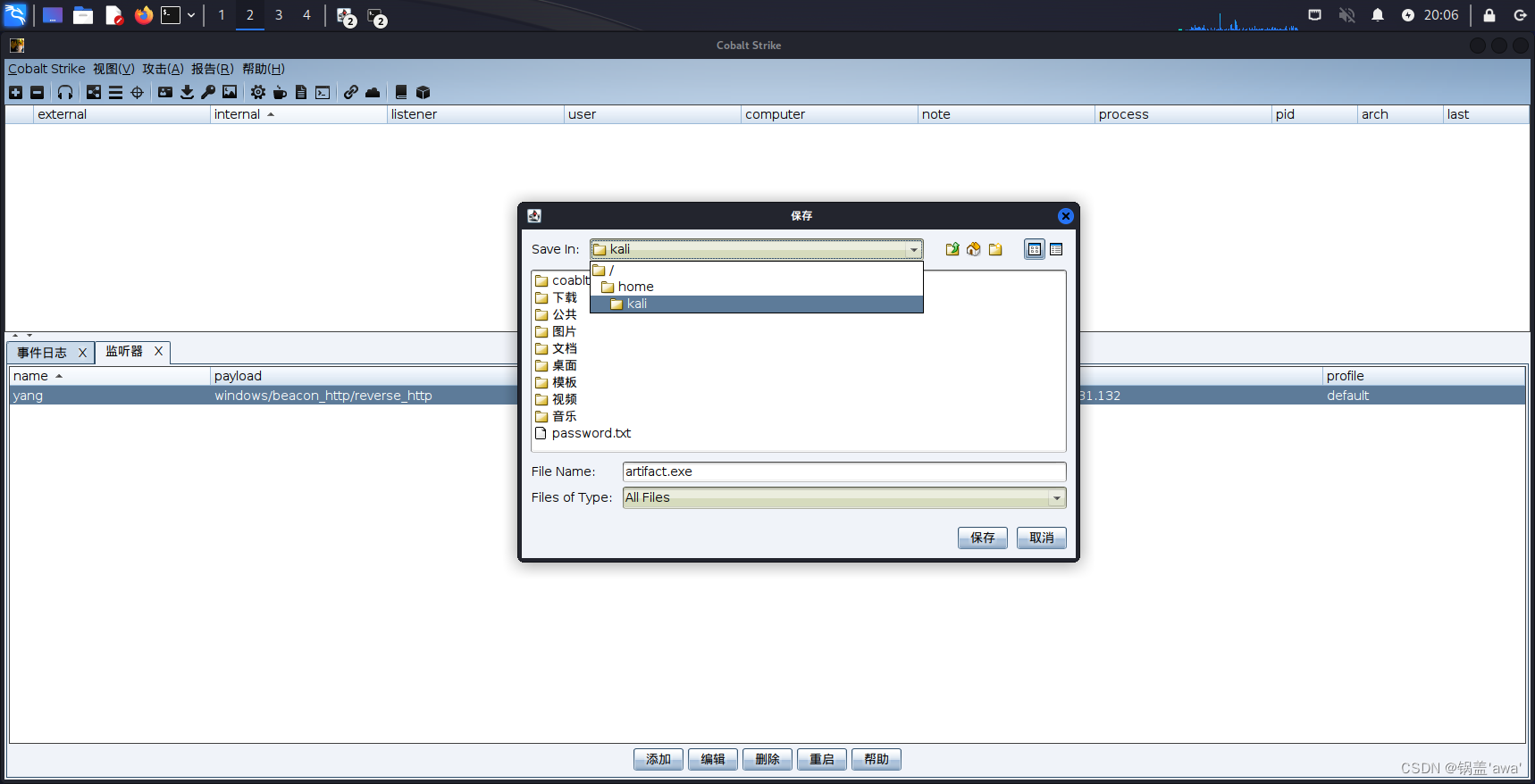Screen dimensions: 1535x784
Task: Close the 监听器 tab with X
Action: [158, 351]
